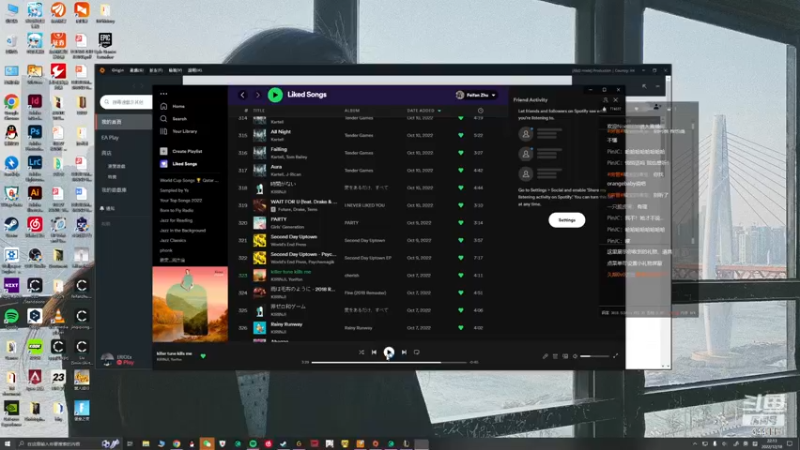Open the Jazz Classics playlist
The width and height of the screenshot is (800, 450).
tap(173, 240)
